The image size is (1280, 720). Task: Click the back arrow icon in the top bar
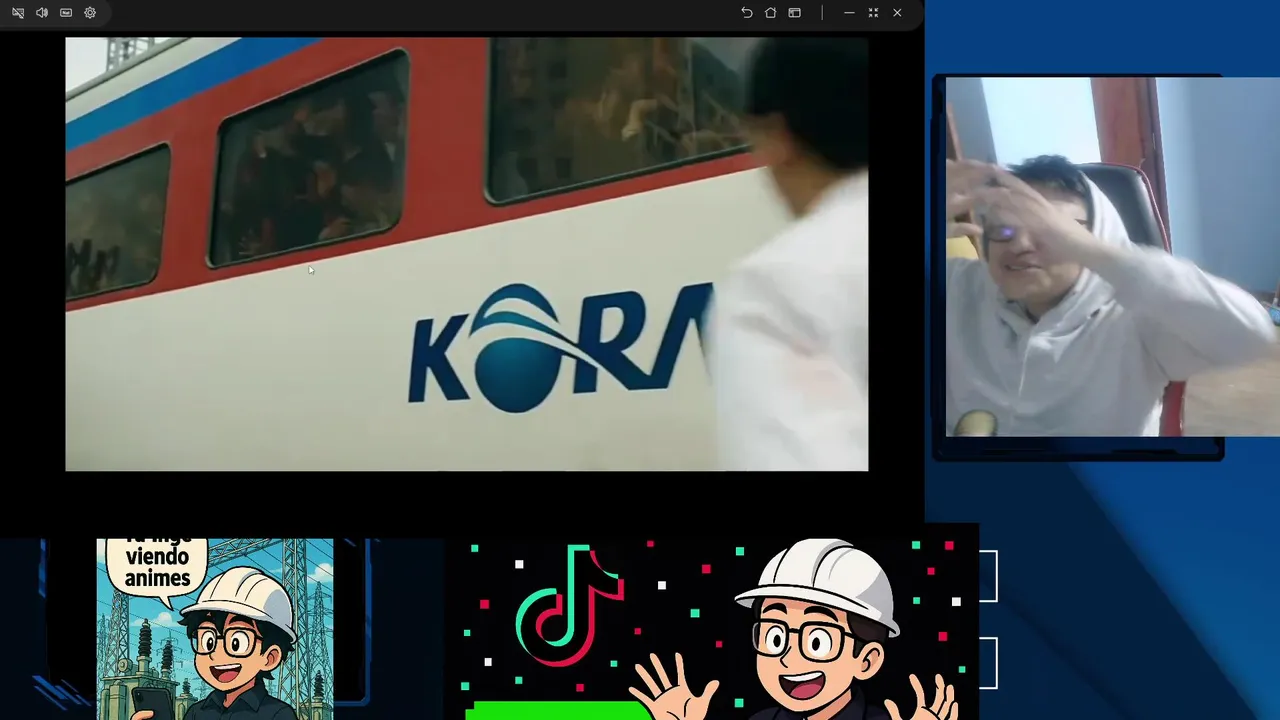[746, 13]
